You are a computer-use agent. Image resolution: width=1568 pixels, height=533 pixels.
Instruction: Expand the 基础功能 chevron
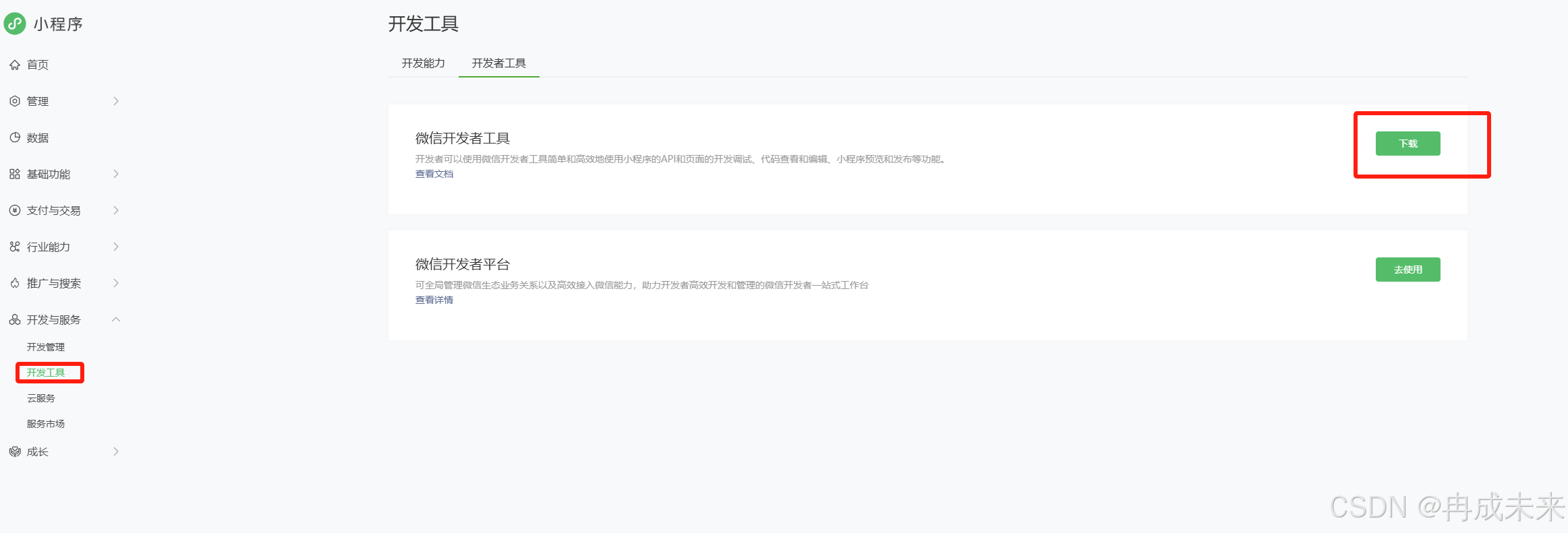click(116, 174)
